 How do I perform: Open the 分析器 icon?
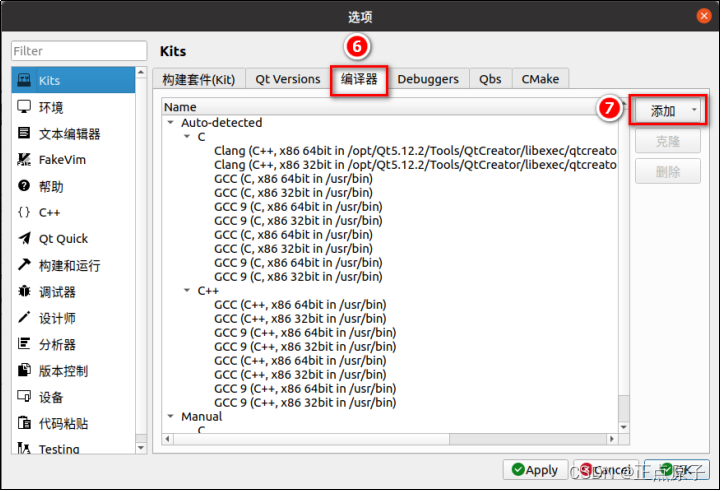point(24,343)
